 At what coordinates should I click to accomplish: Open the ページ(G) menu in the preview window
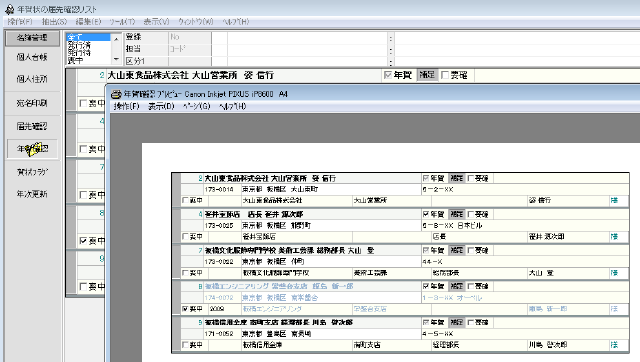(x=196, y=107)
